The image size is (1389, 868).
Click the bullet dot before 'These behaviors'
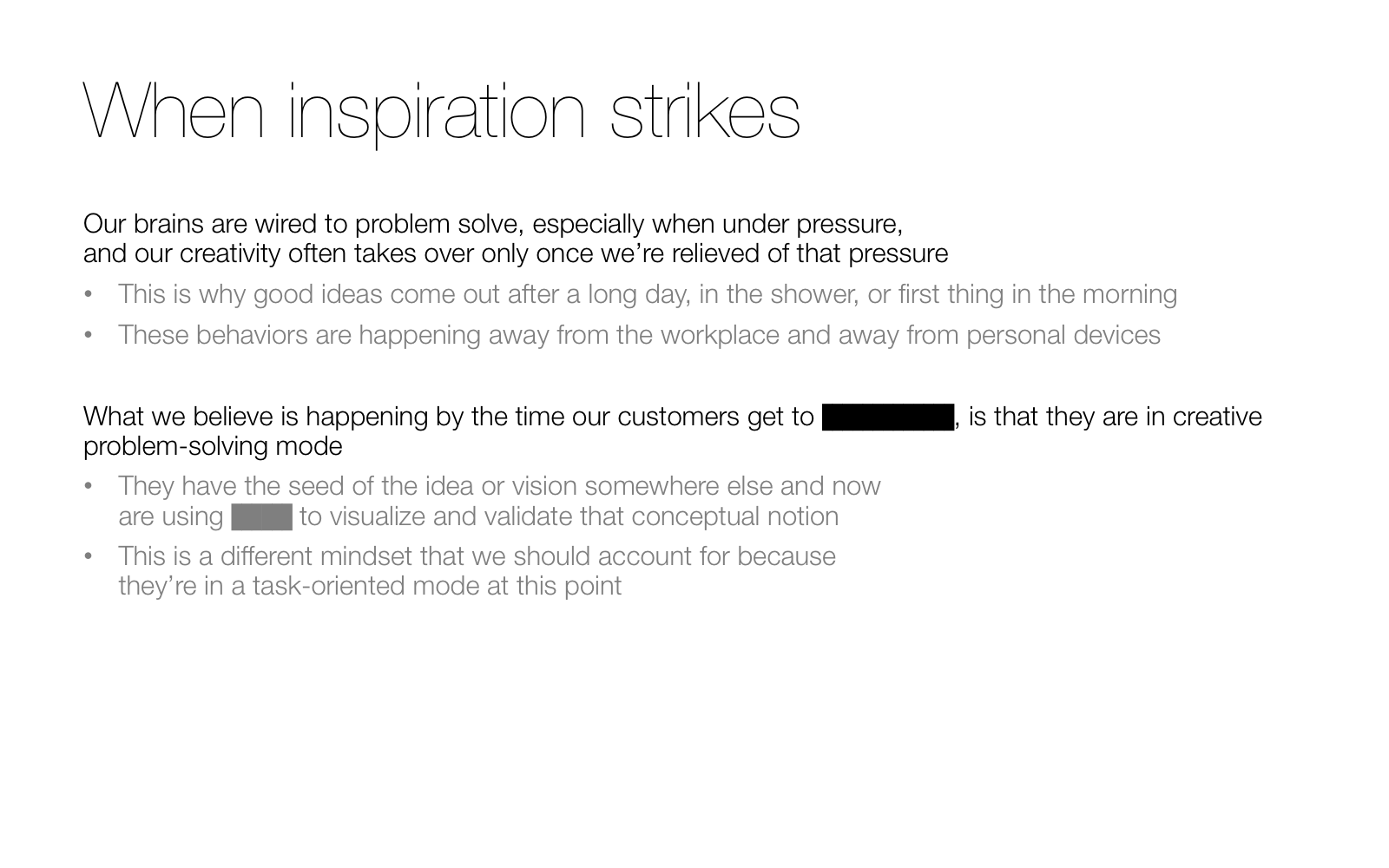88,336
